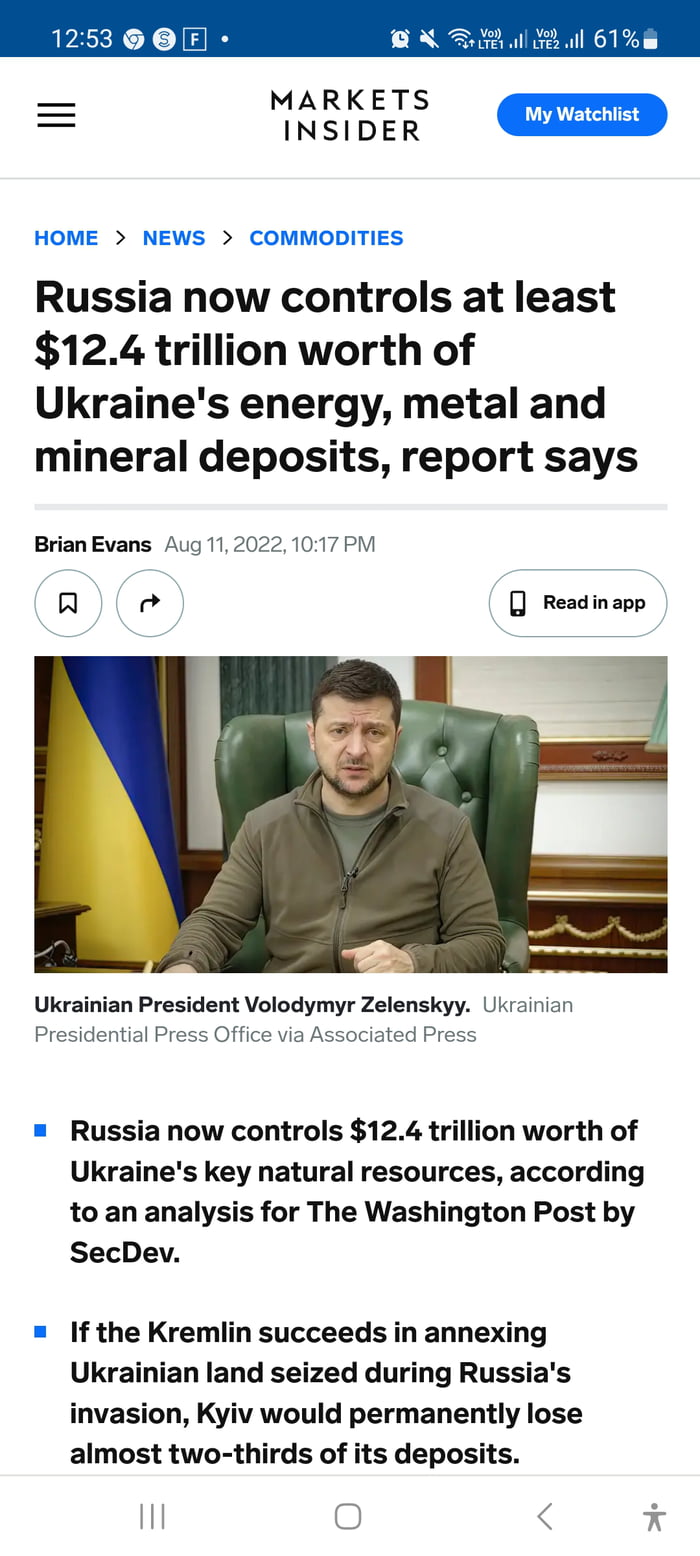This screenshot has height=1556, width=700.
Task: Tap the alarm clock status icon
Action: (400, 34)
